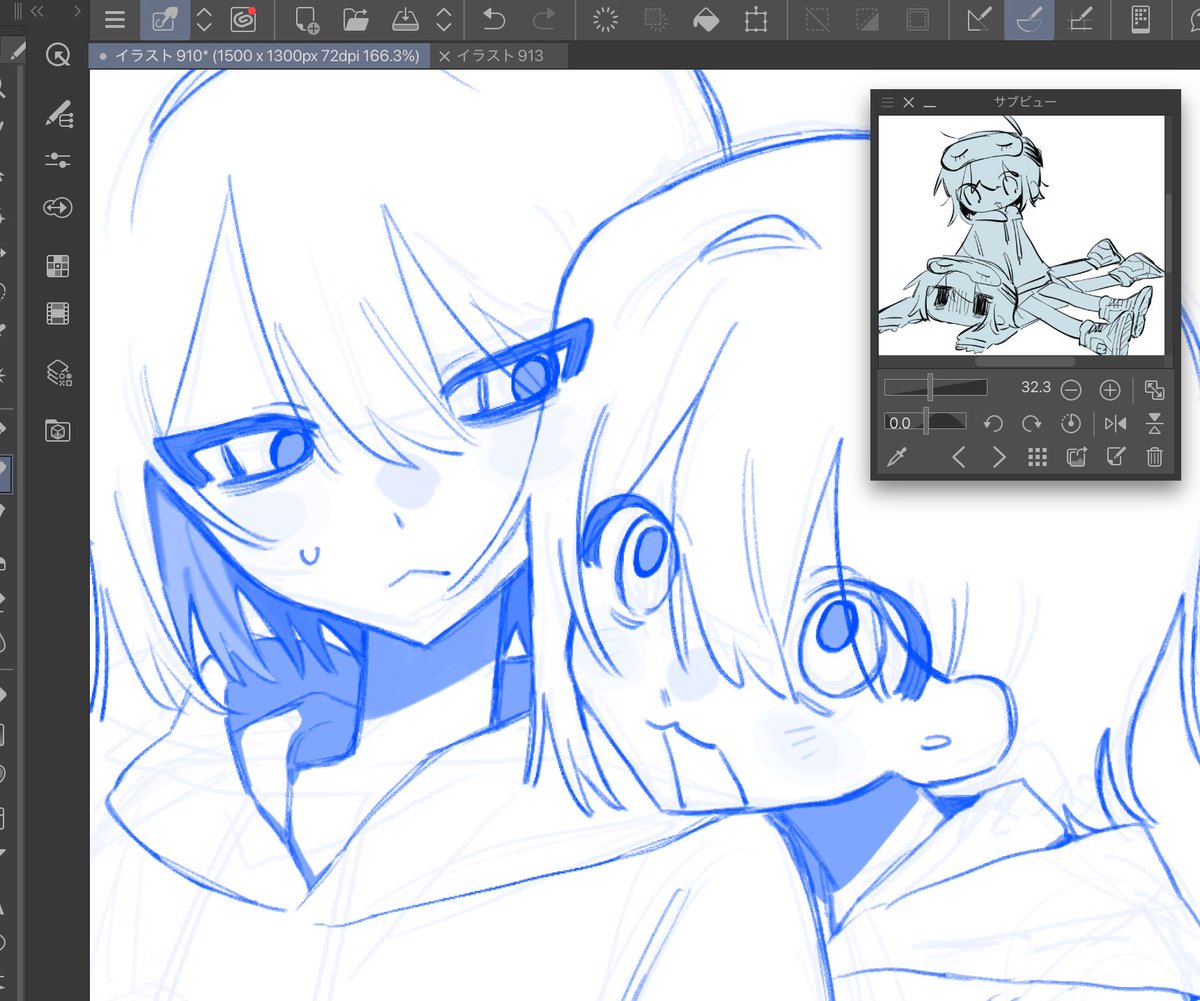1200x1001 pixels.
Task: Toggle Fit to Sub View window
Action: click(x=1153, y=389)
